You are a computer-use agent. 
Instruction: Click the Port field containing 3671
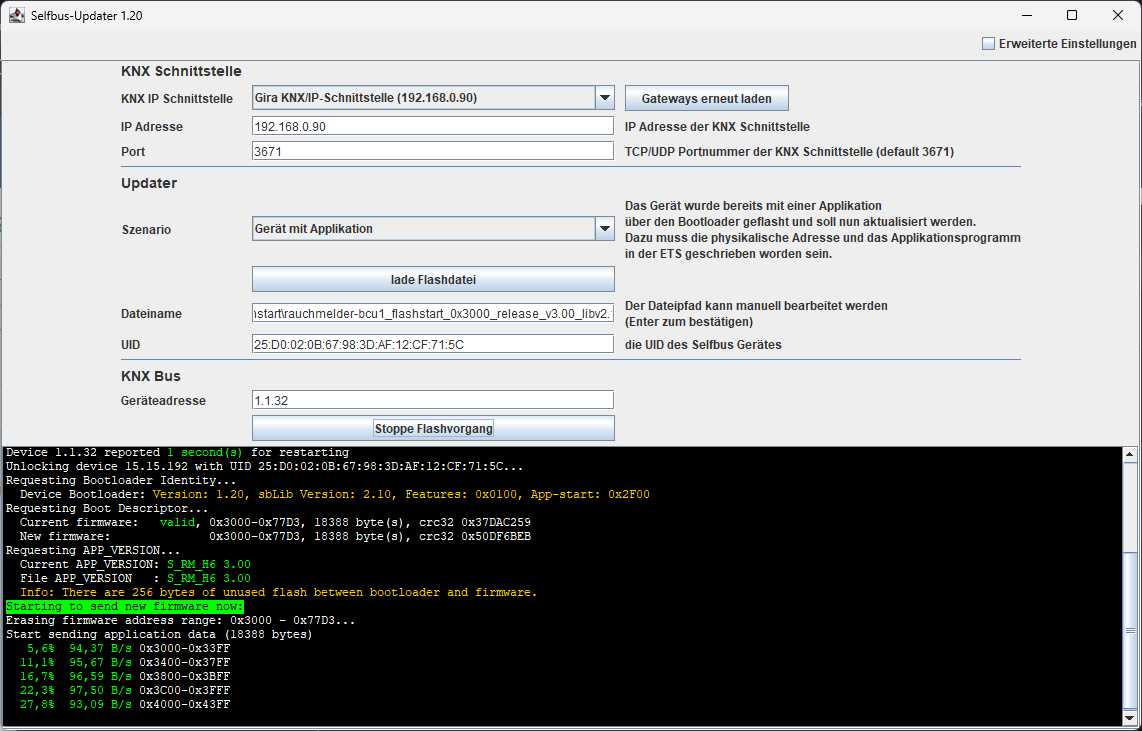pos(432,150)
